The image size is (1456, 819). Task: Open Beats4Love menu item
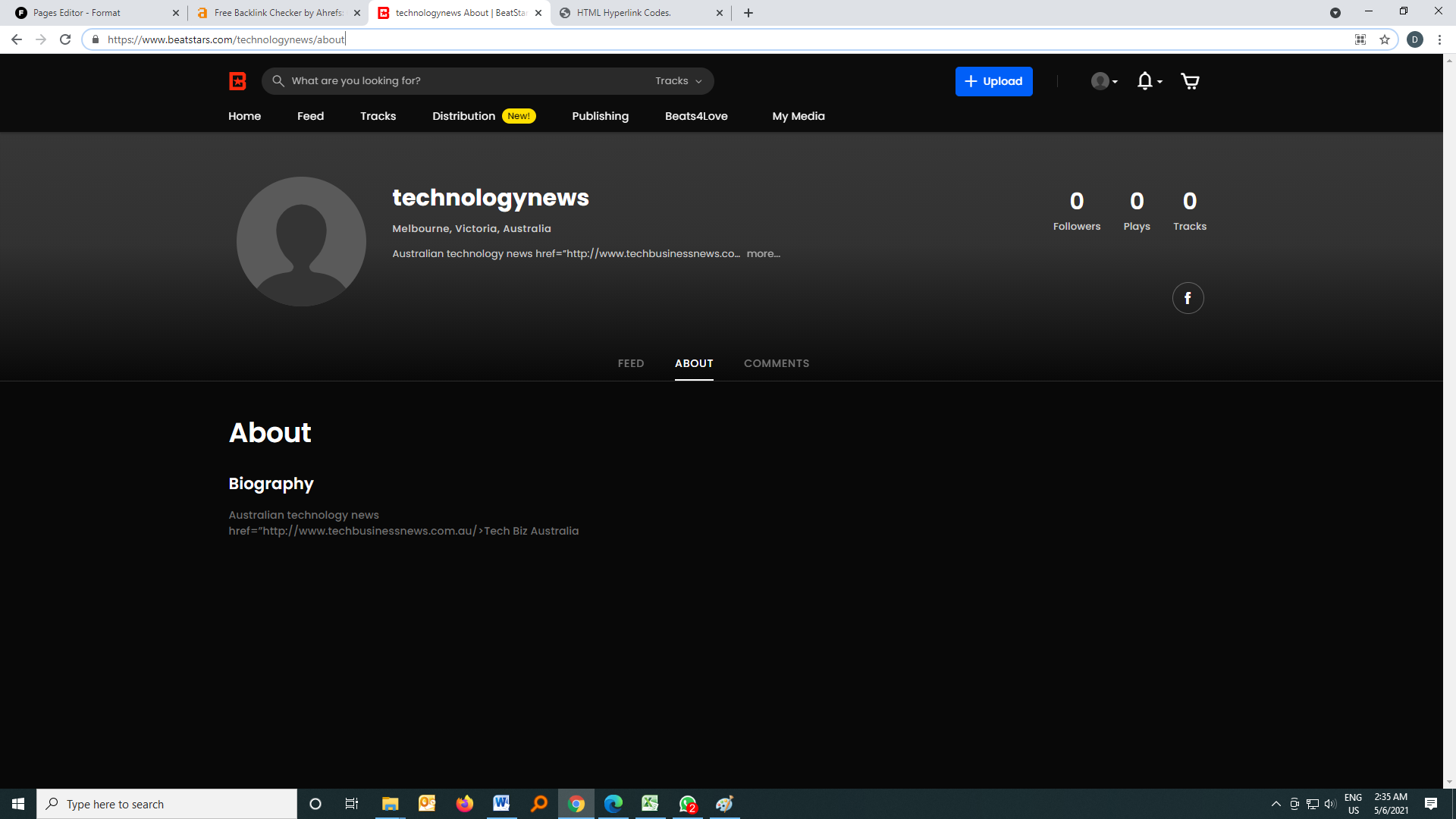[696, 116]
